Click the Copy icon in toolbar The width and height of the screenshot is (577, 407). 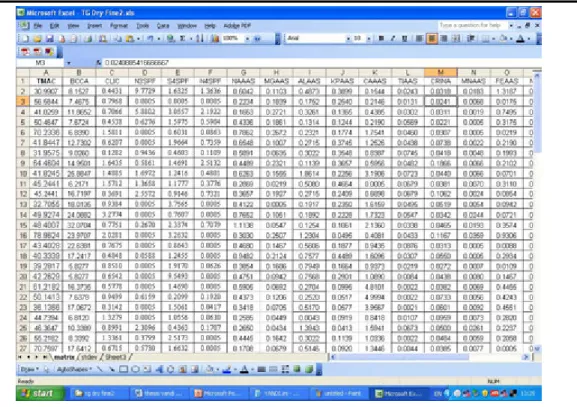tap(118, 38)
